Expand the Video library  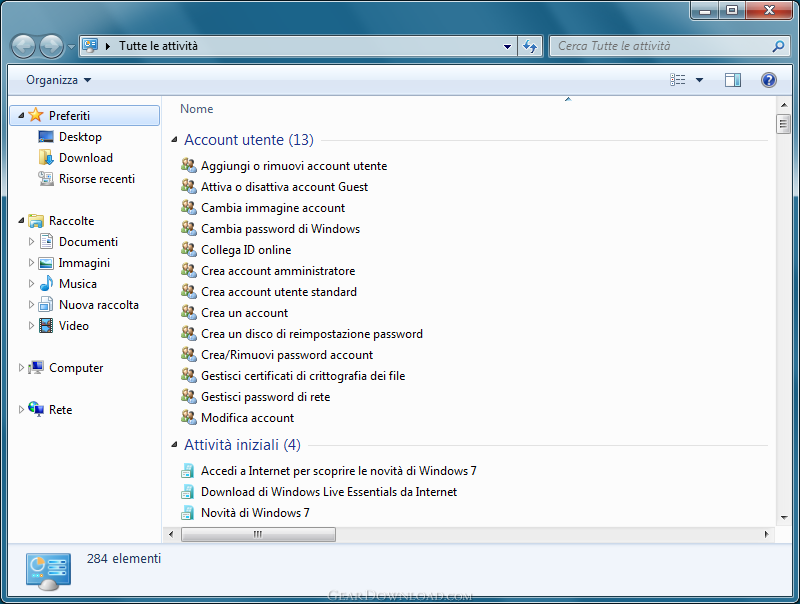(x=31, y=325)
